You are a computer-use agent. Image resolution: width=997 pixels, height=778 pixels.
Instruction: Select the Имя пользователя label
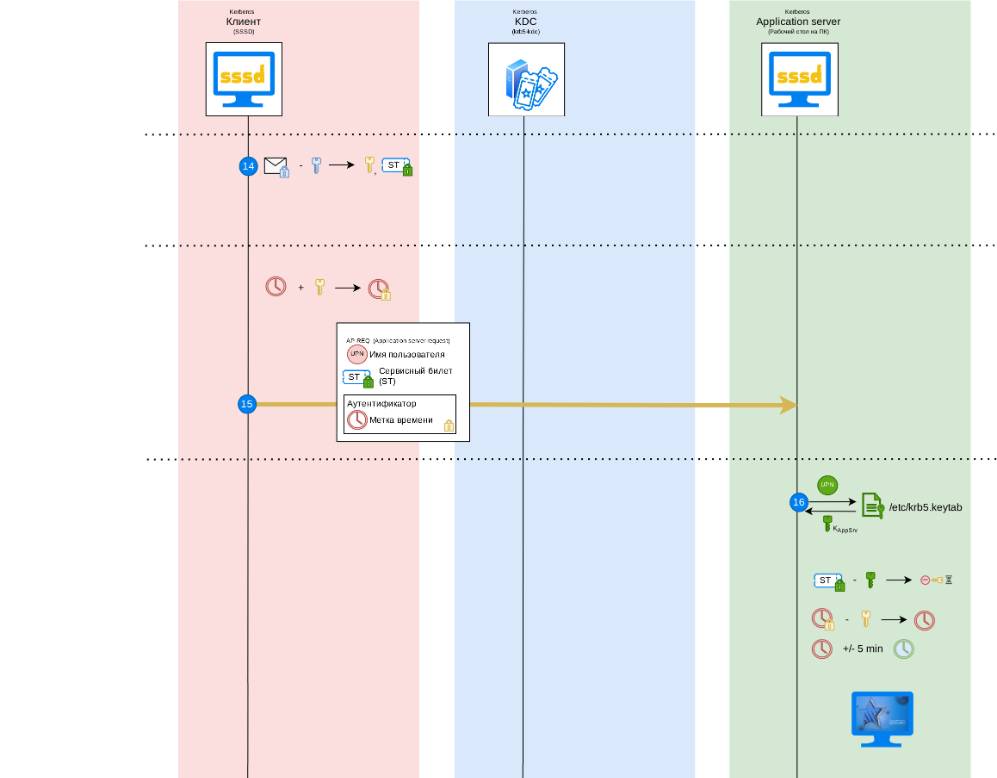click(407, 354)
